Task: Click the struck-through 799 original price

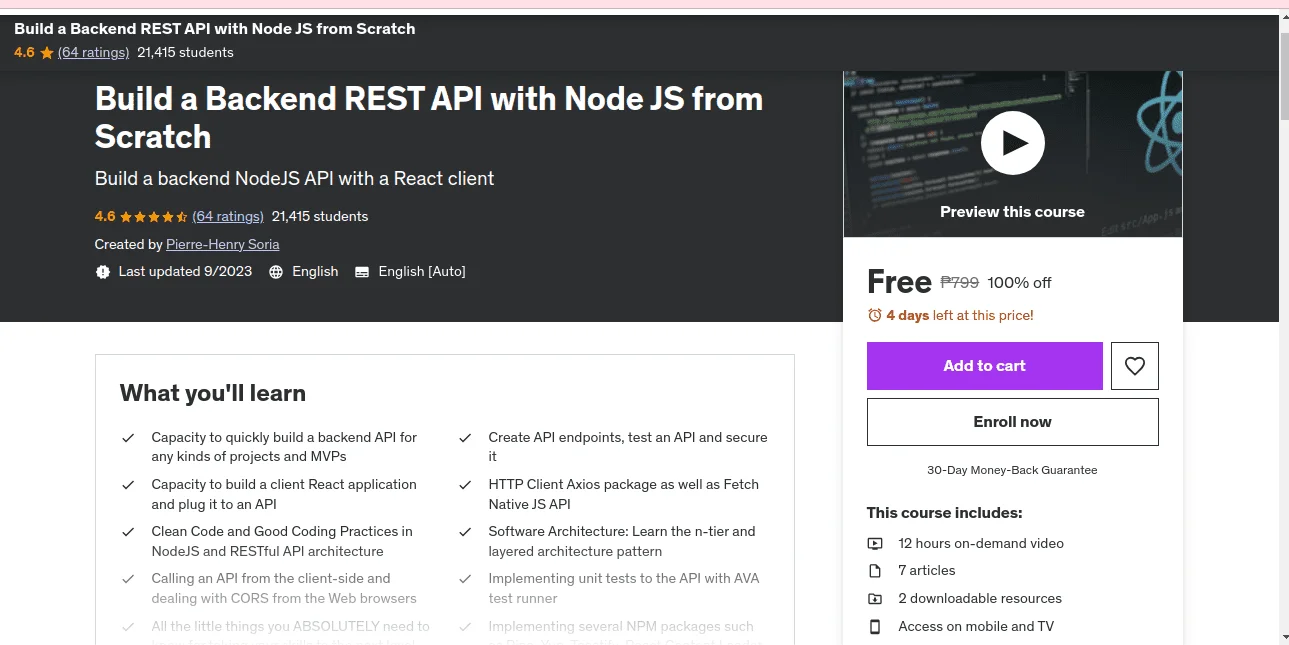Action: [x=960, y=283]
